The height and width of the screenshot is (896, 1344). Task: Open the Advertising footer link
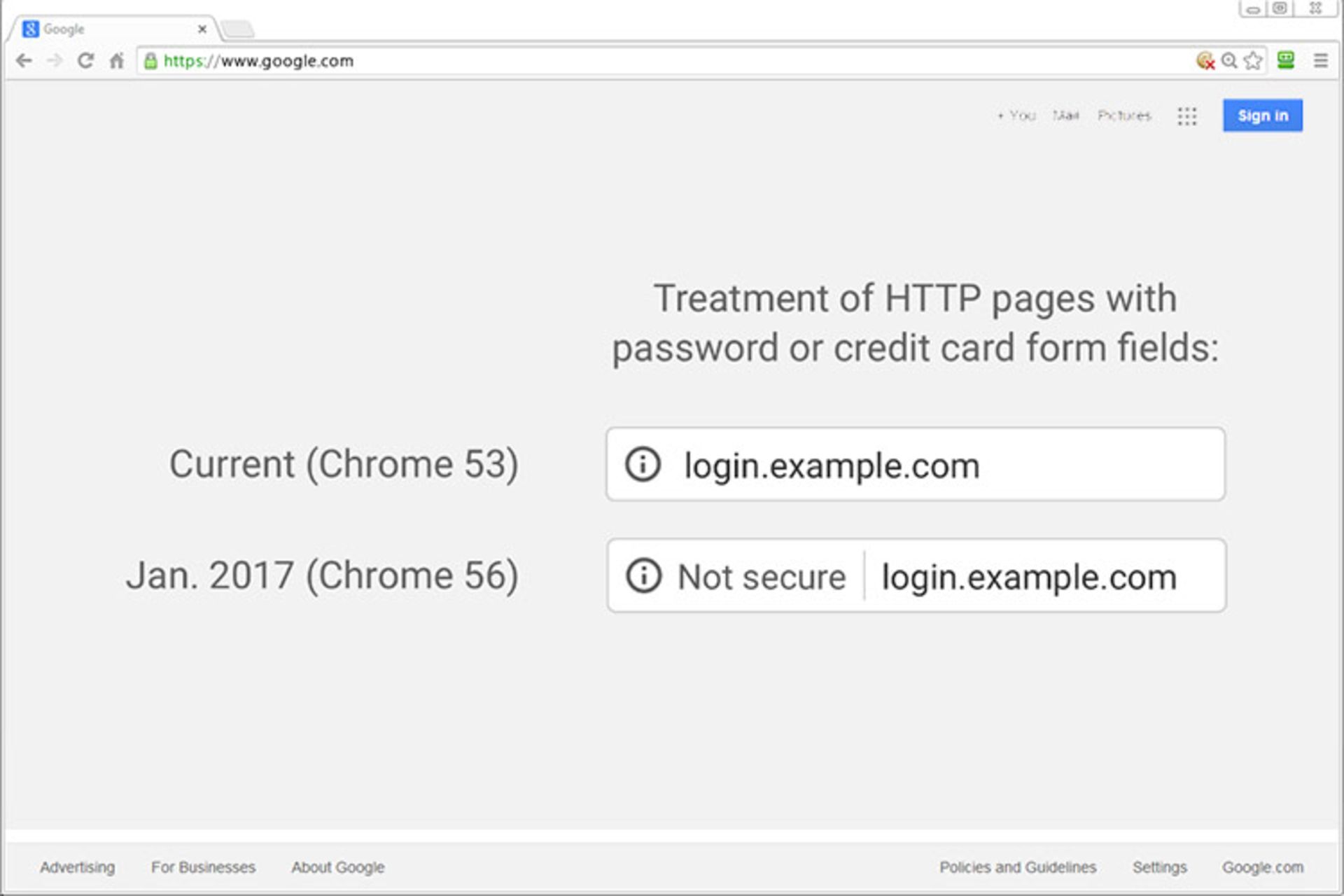77,867
